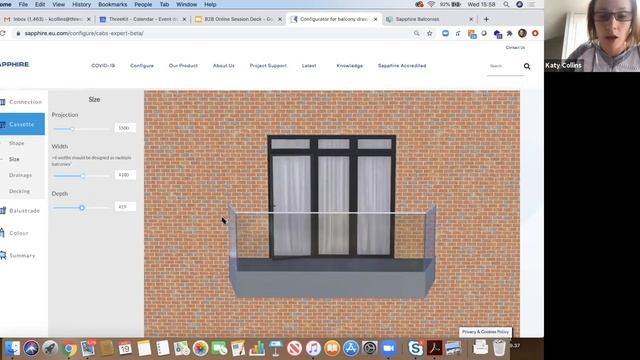Open Finder from the dock
The width and height of the screenshot is (640, 360).
tap(12, 348)
